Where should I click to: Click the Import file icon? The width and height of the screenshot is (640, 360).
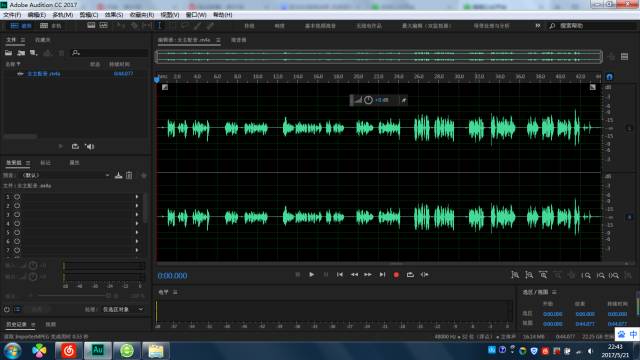click(21, 53)
